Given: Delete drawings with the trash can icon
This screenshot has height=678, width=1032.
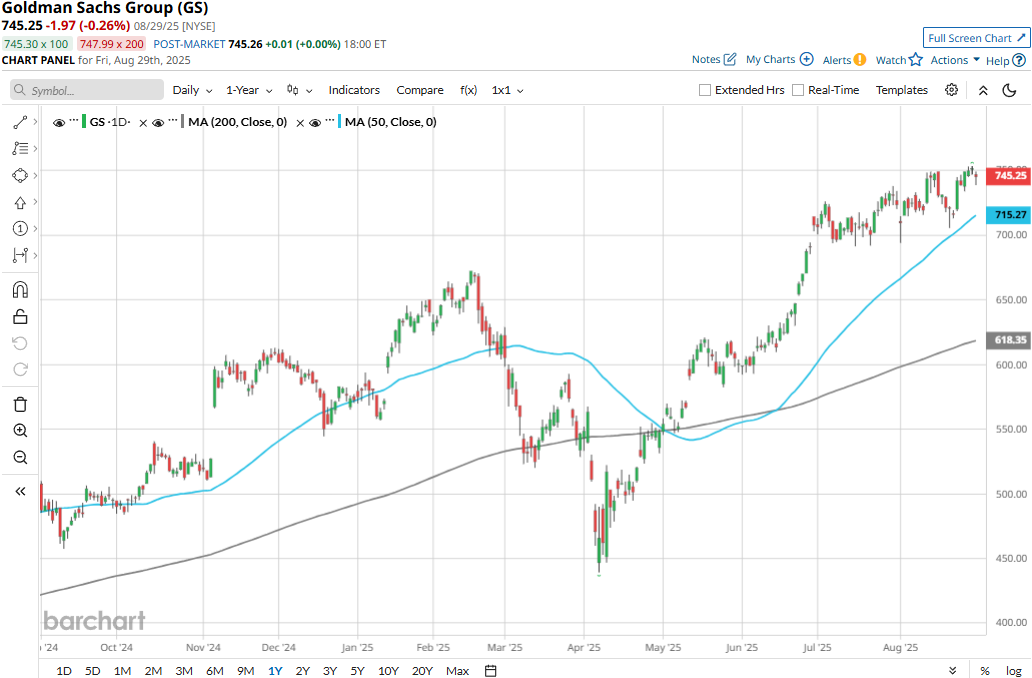Looking at the screenshot, I should click(x=20, y=404).
